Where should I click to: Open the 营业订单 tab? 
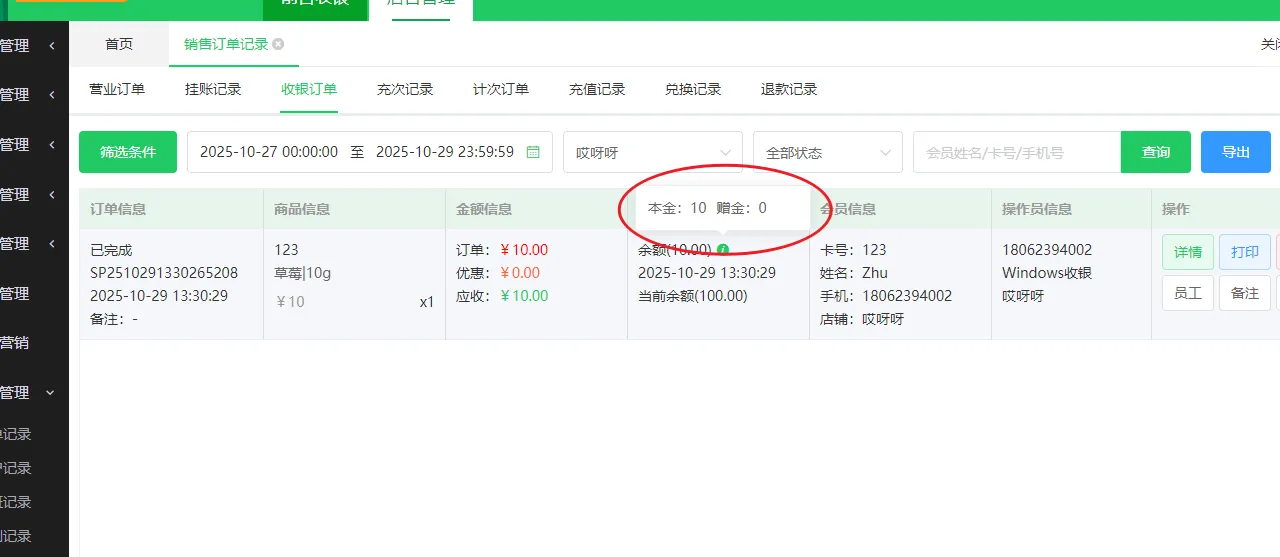pyautogui.click(x=117, y=89)
